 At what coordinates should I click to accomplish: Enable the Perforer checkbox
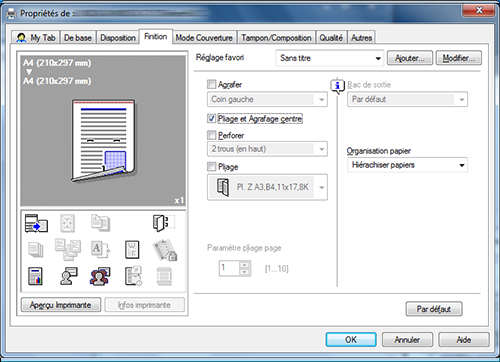click(x=211, y=135)
